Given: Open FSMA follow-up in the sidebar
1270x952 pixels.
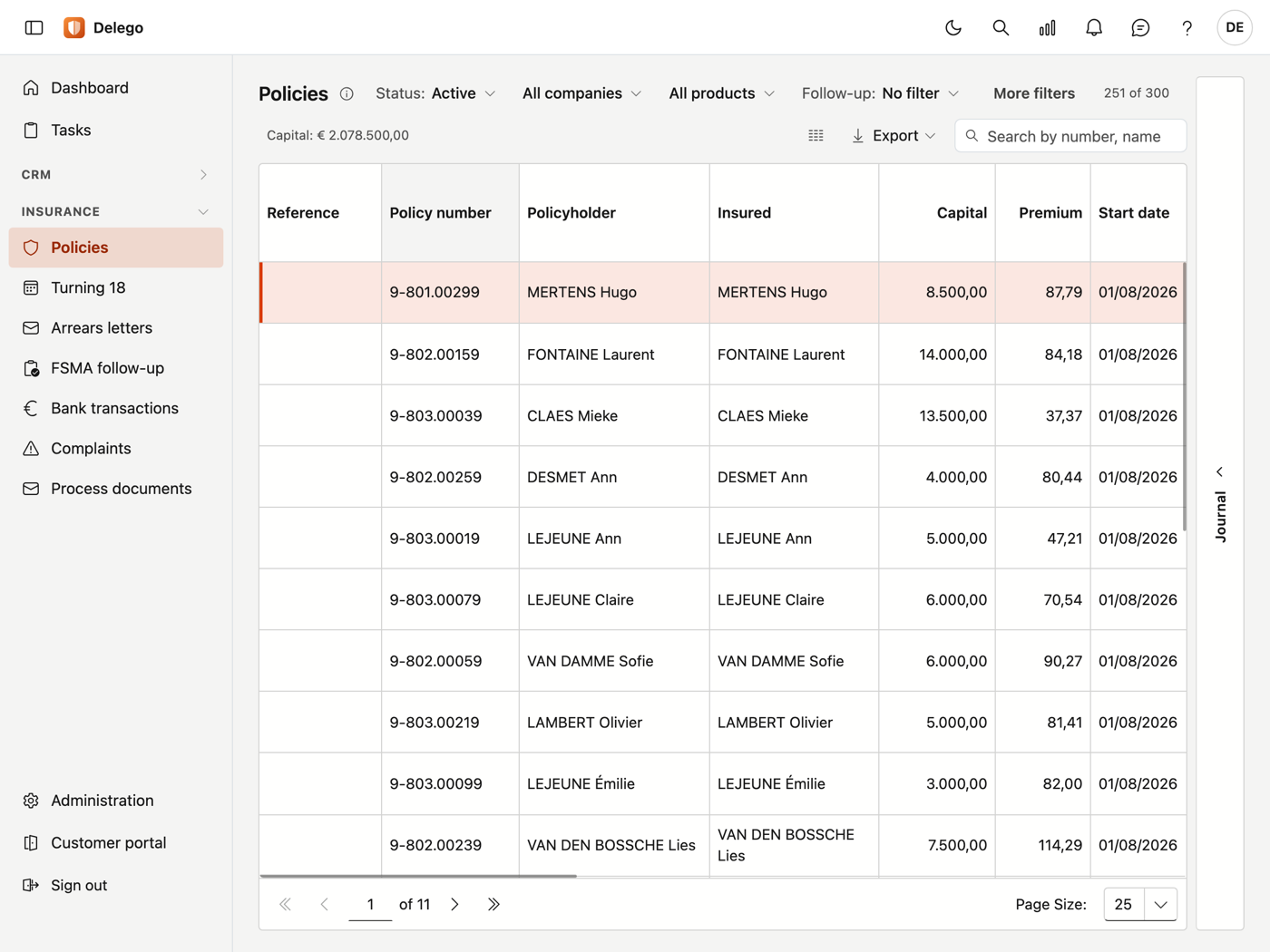Looking at the screenshot, I should point(115,368).
